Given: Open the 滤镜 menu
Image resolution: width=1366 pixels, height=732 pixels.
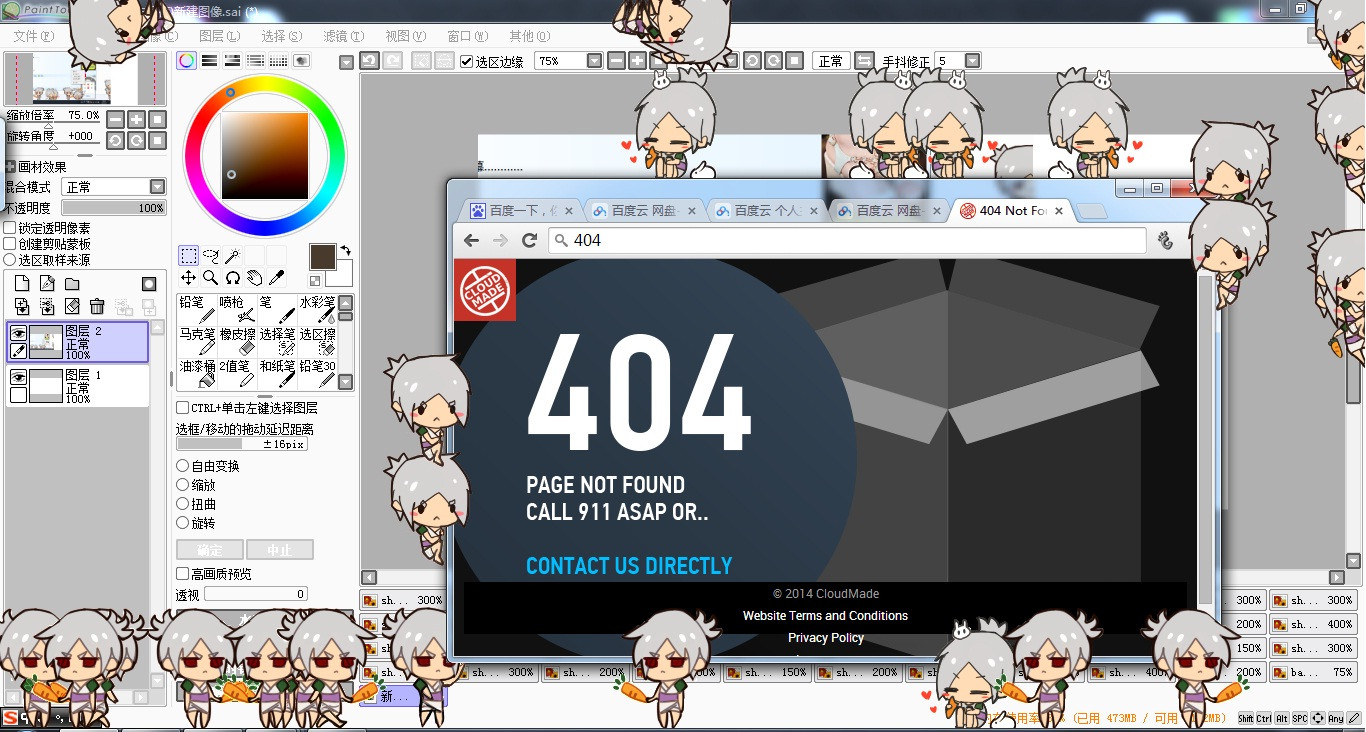Looking at the screenshot, I should tap(343, 36).
